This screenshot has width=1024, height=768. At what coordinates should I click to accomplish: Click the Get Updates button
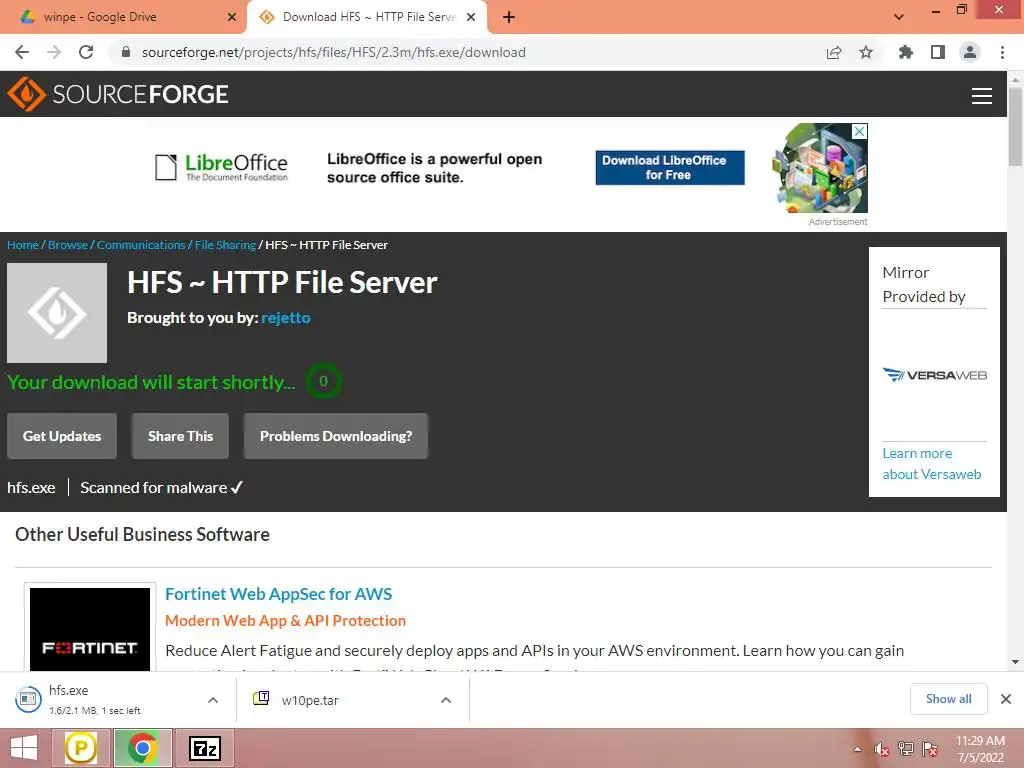click(x=62, y=436)
